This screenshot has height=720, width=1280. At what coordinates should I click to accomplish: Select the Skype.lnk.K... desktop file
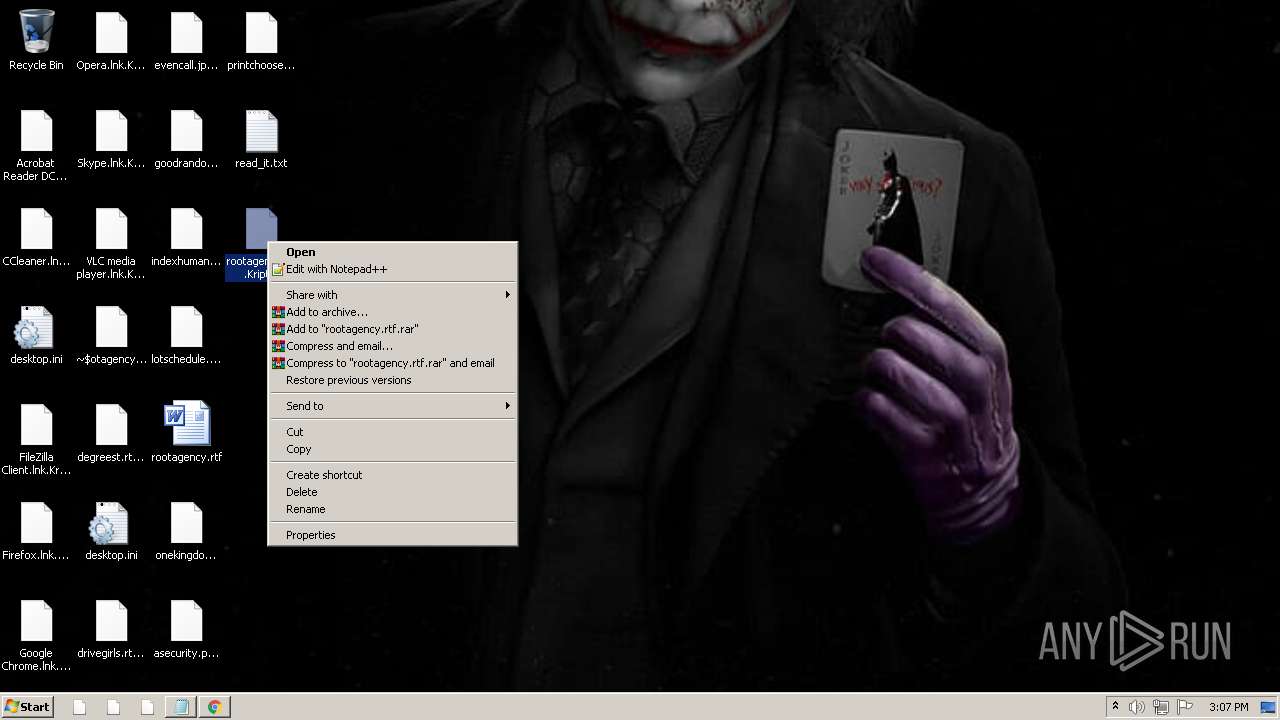point(111,140)
